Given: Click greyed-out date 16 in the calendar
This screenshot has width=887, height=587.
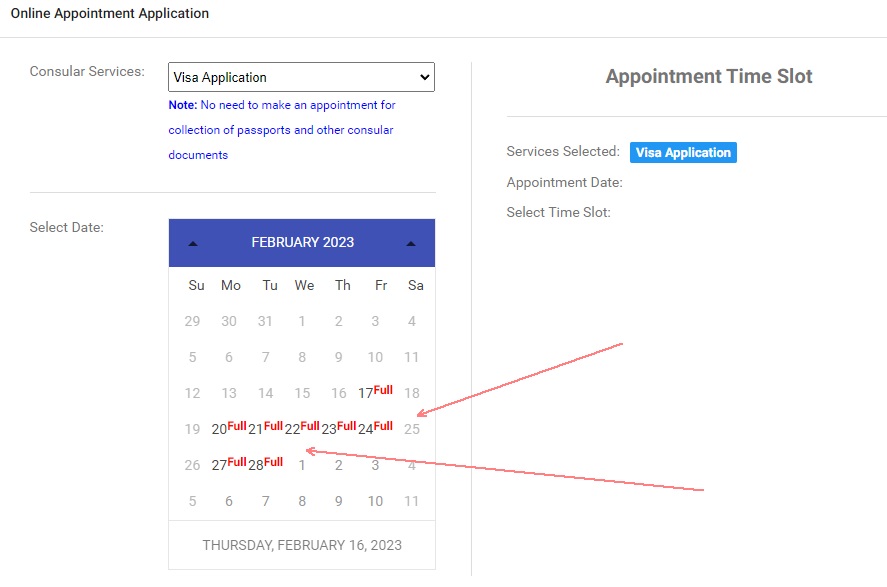Looking at the screenshot, I should tap(339, 393).
